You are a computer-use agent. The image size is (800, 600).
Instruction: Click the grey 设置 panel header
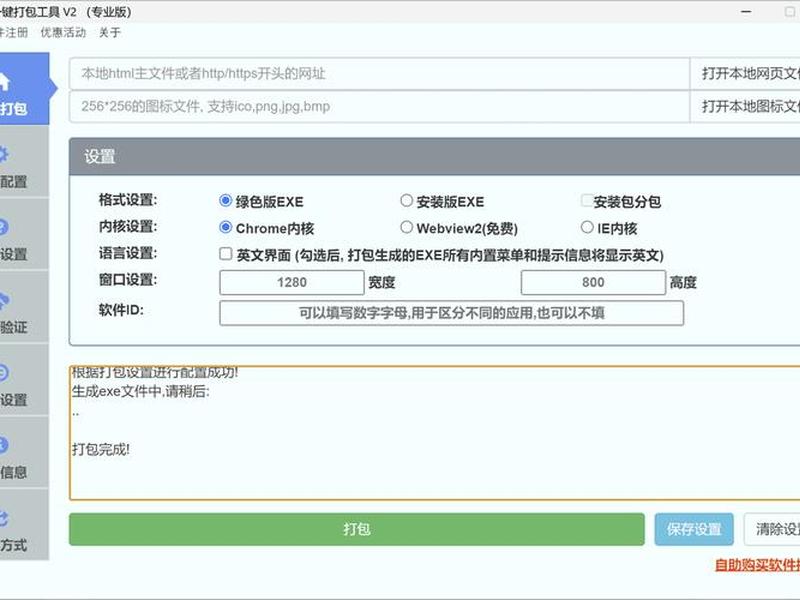[x=435, y=157]
